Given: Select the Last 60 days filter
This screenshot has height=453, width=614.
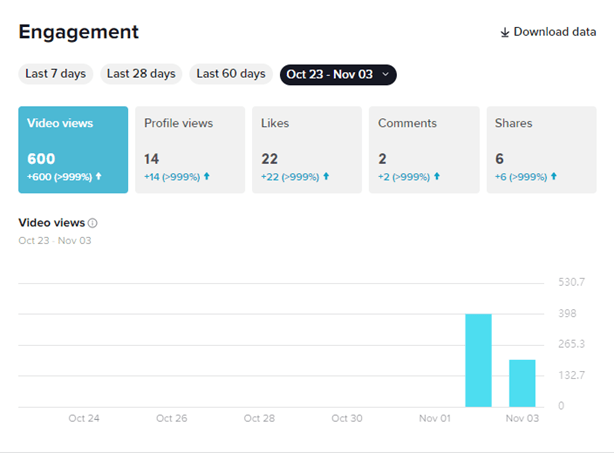Looking at the screenshot, I should [x=231, y=74].
